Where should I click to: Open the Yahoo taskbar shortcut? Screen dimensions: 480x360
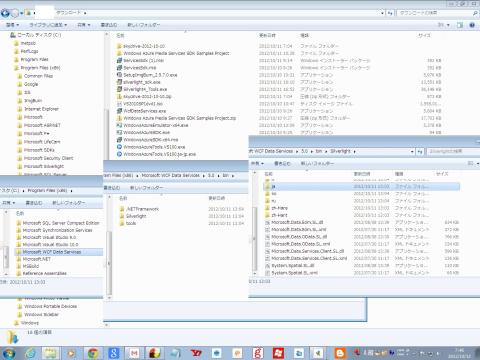(196, 353)
